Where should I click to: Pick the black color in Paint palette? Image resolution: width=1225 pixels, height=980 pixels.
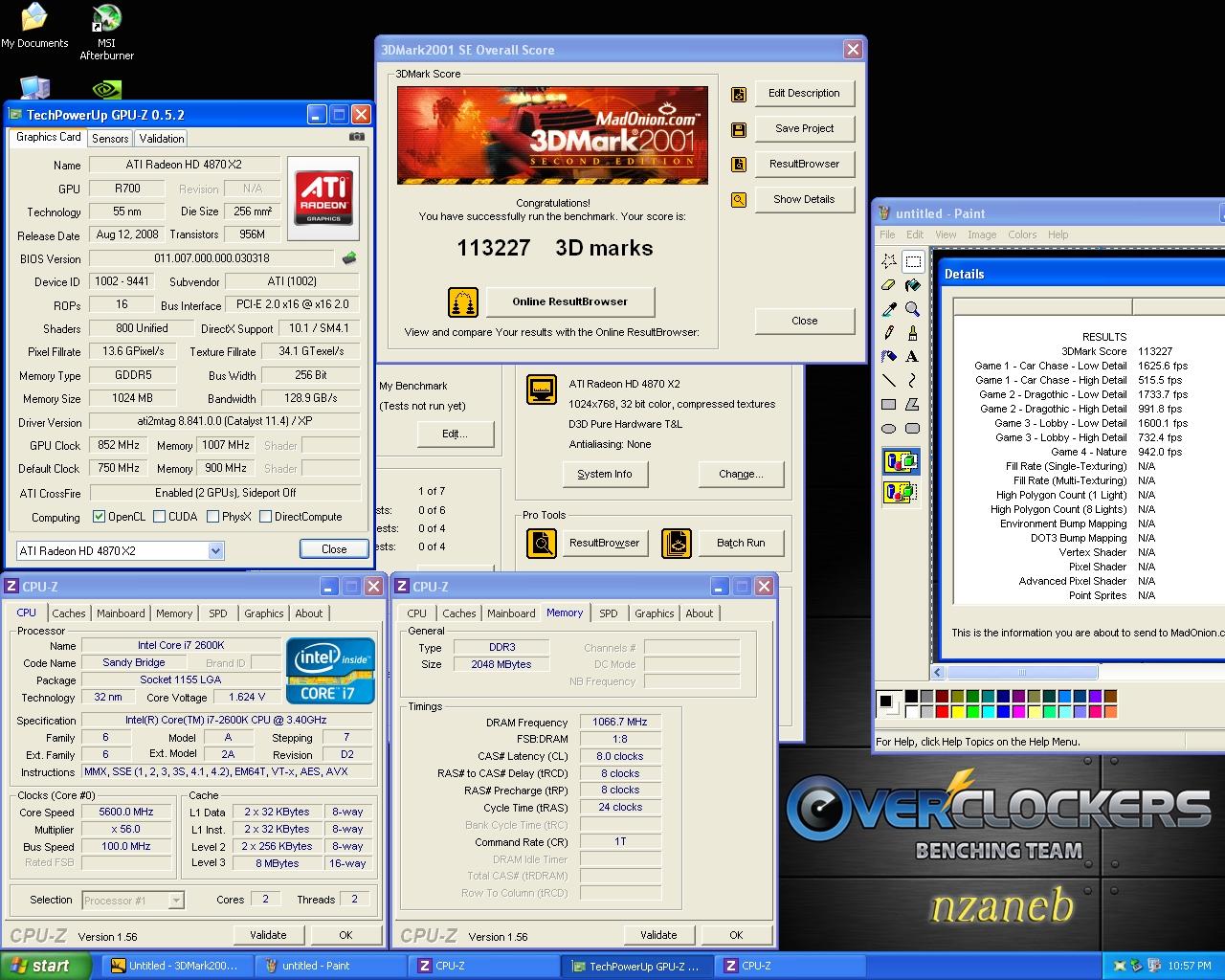[x=912, y=697]
